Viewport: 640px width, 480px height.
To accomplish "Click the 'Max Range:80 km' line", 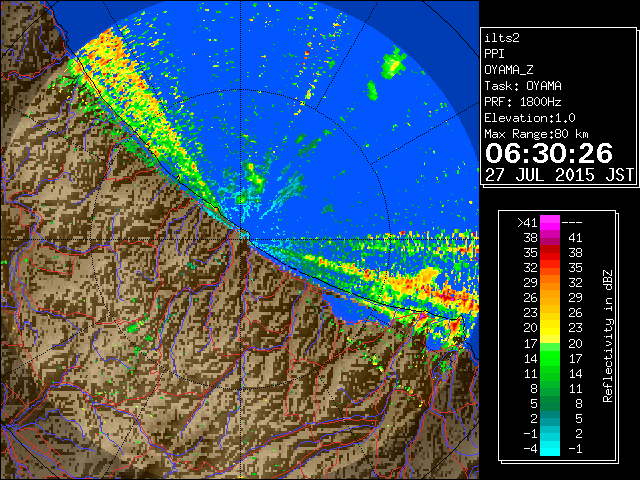I will (x=537, y=134).
